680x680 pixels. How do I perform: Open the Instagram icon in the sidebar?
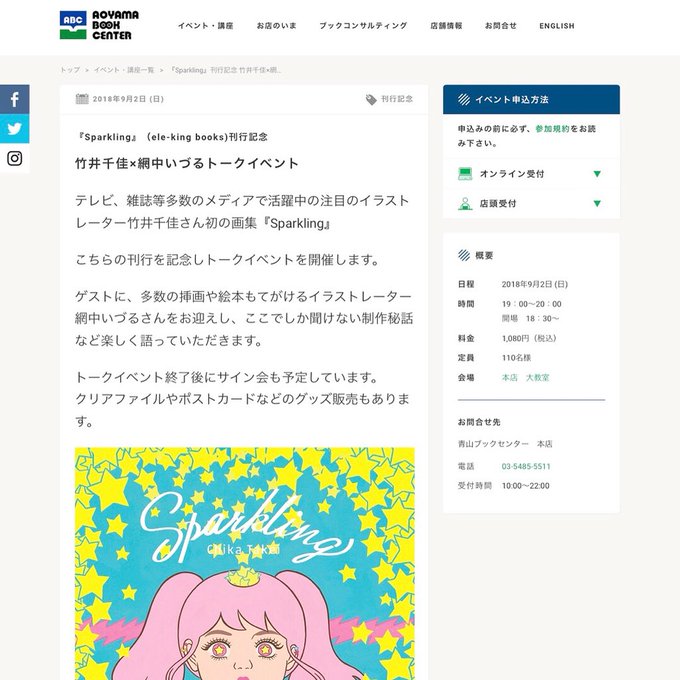point(14,158)
